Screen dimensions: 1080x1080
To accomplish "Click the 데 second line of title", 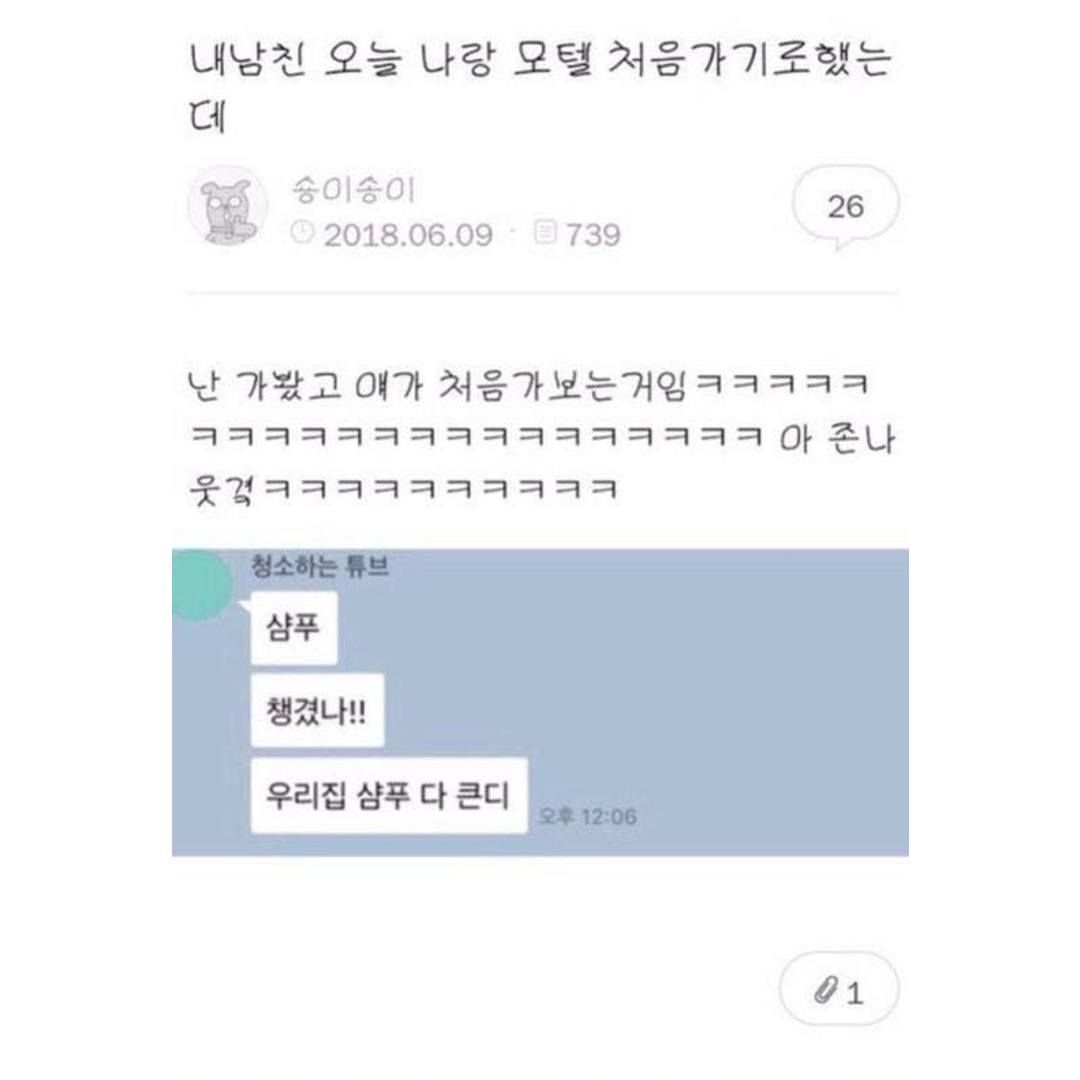I will [x=207, y=116].
